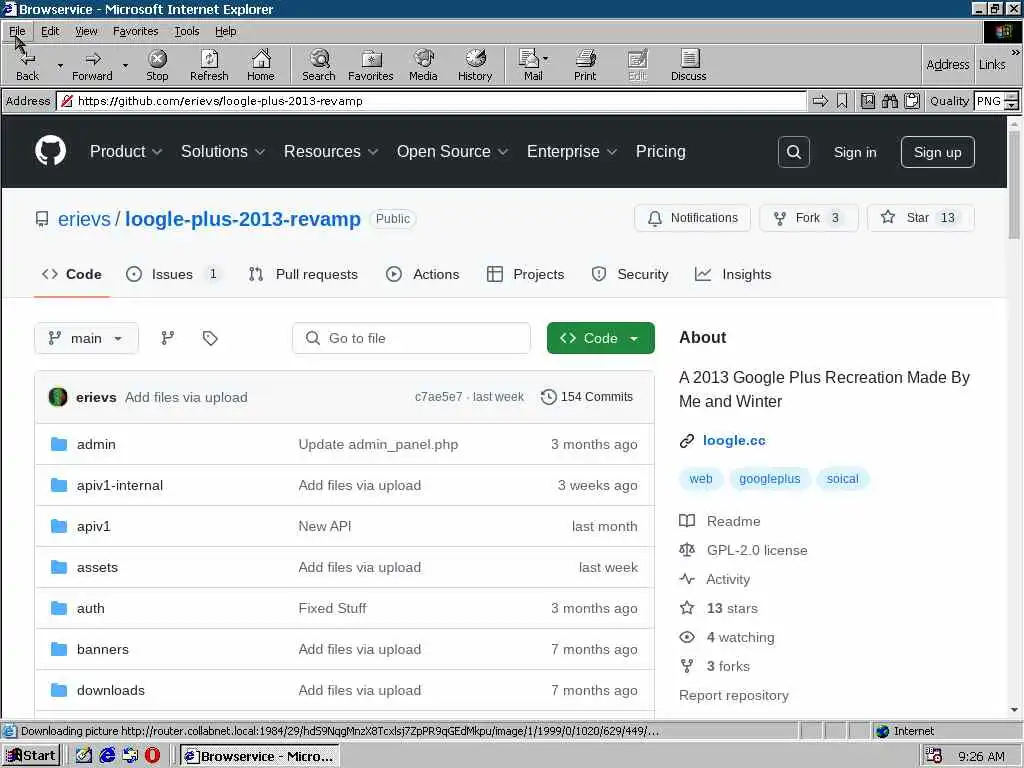
Task: Show the History pane
Action: (475, 65)
